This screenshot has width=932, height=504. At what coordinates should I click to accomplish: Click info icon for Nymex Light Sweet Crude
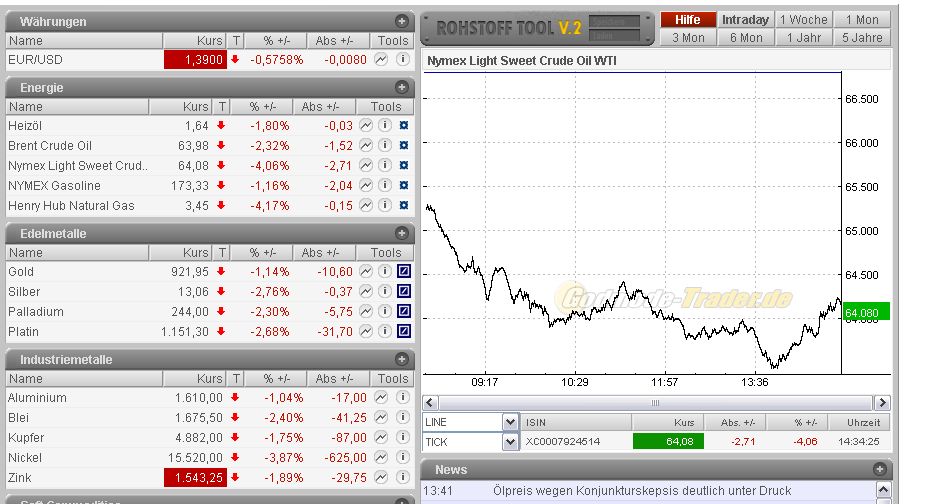[x=385, y=165]
